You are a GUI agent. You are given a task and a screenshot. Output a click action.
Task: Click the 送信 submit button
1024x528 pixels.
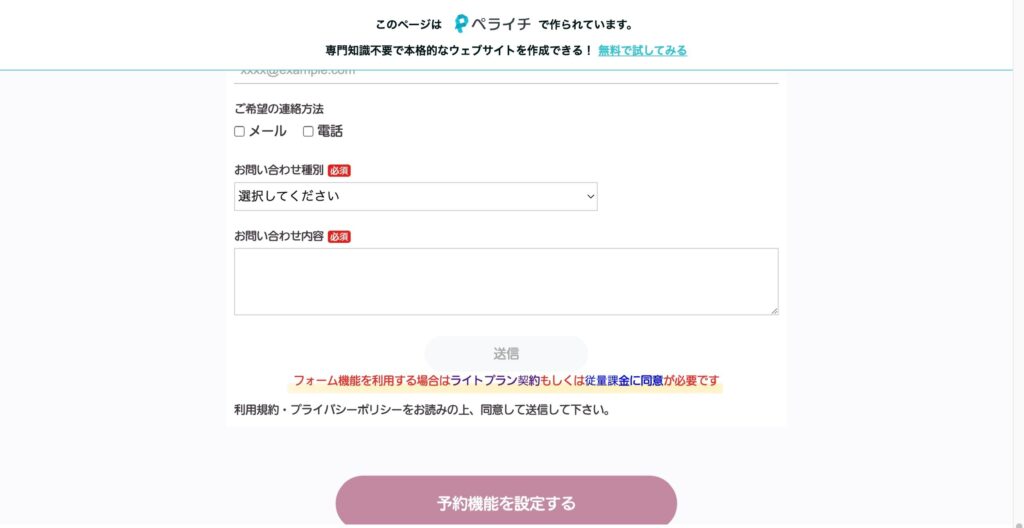click(x=506, y=354)
